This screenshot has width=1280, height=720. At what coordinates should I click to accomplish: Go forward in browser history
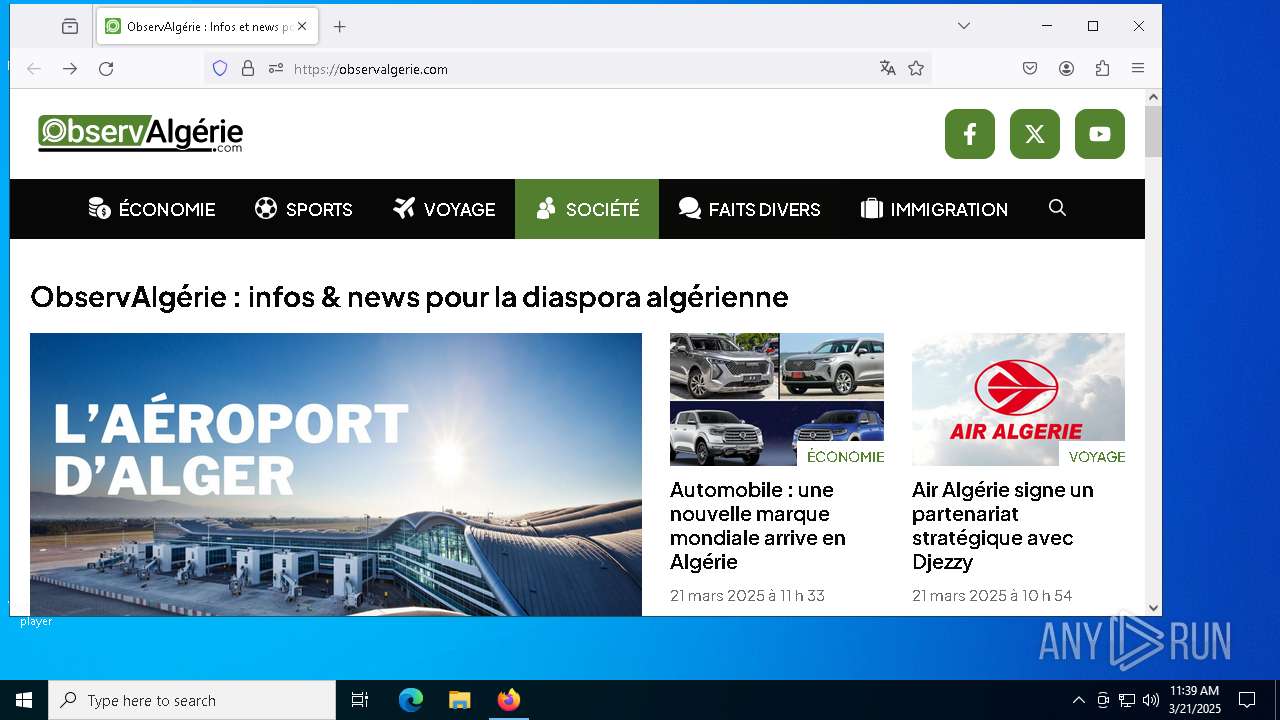[70, 69]
